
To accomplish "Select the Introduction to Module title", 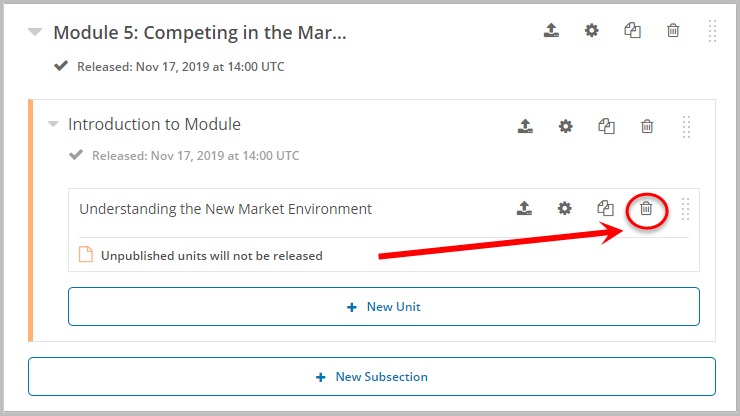I will pos(154,125).
